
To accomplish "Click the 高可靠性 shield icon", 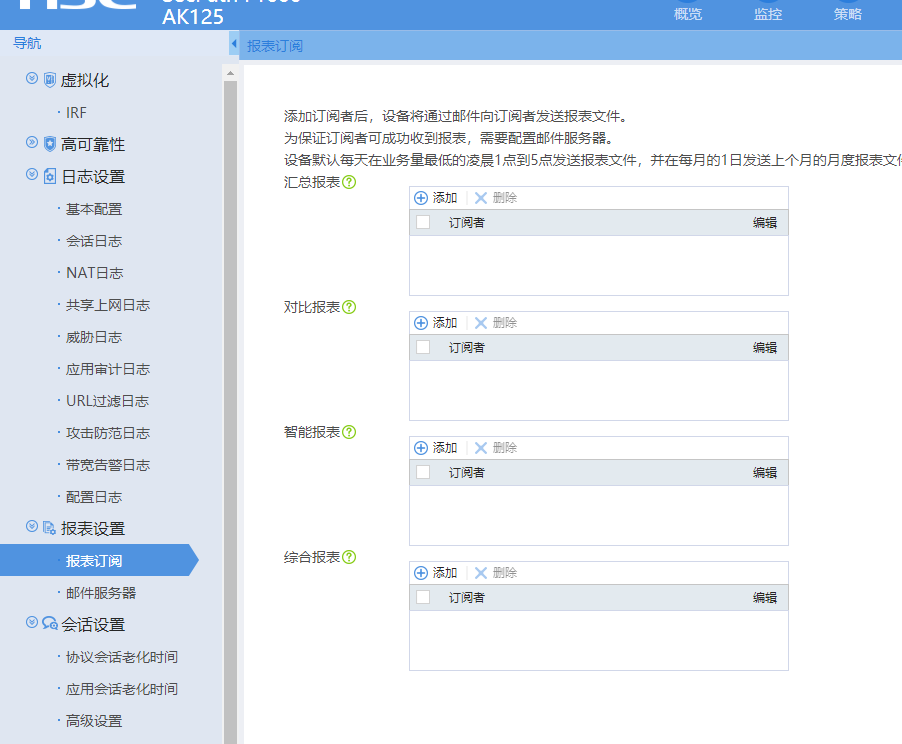I will [x=50, y=144].
